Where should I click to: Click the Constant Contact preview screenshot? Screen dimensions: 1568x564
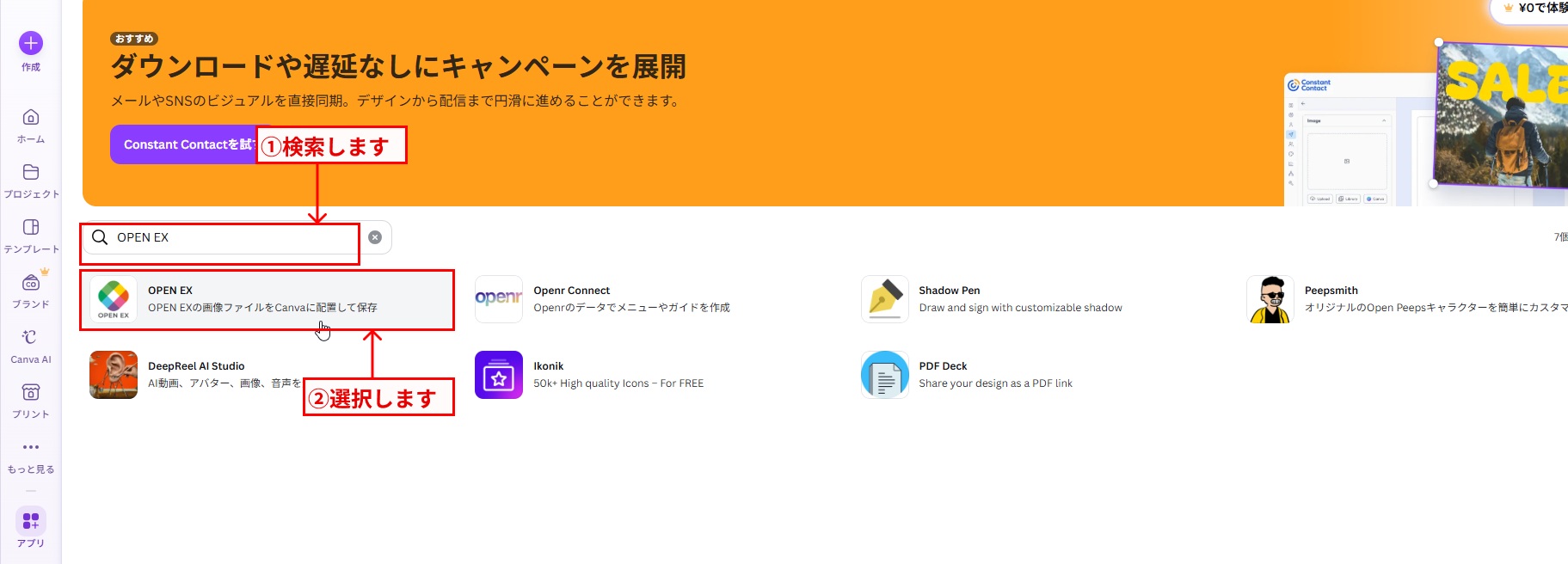pos(1359,139)
